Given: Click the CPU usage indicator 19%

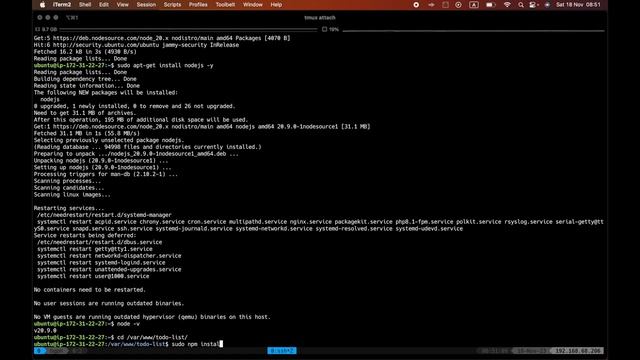Looking at the screenshot, I should click(x=331, y=29).
